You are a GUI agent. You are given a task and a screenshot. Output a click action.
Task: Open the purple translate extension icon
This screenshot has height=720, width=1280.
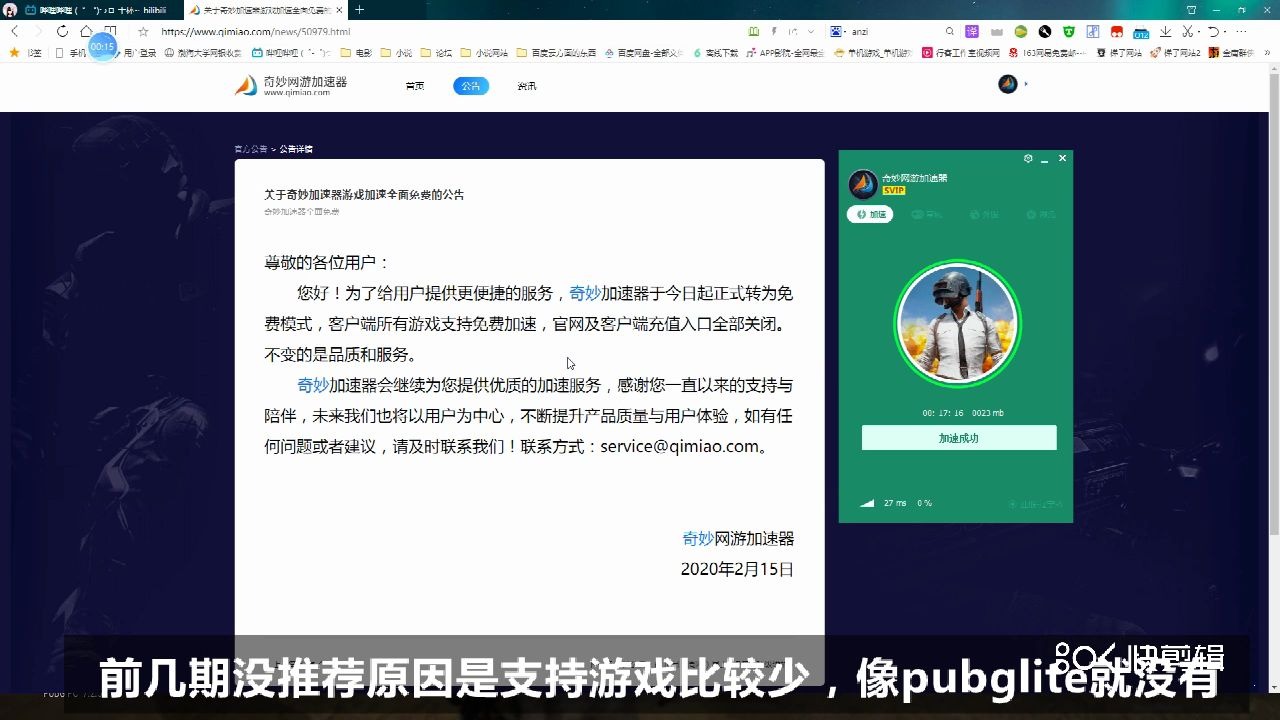(972, 32)
